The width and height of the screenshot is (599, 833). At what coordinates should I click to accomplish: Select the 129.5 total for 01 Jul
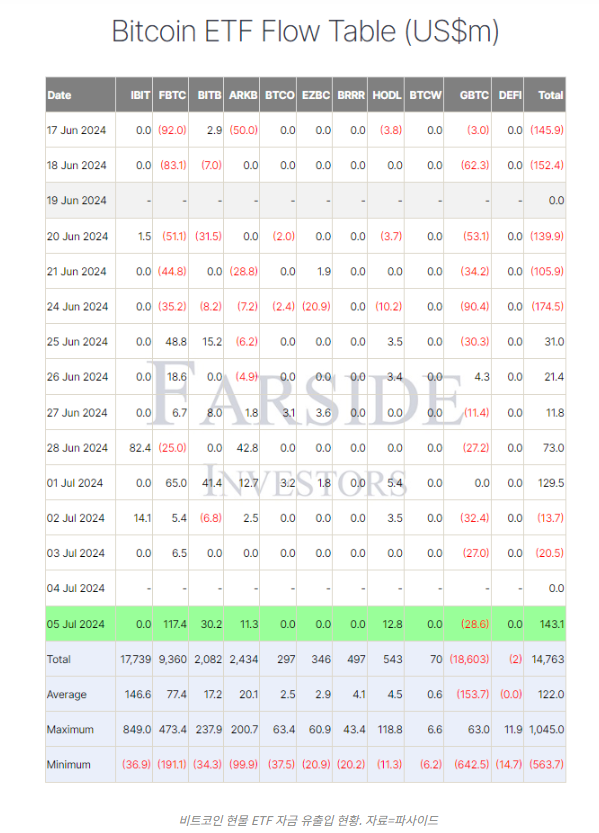pos(550,483)
